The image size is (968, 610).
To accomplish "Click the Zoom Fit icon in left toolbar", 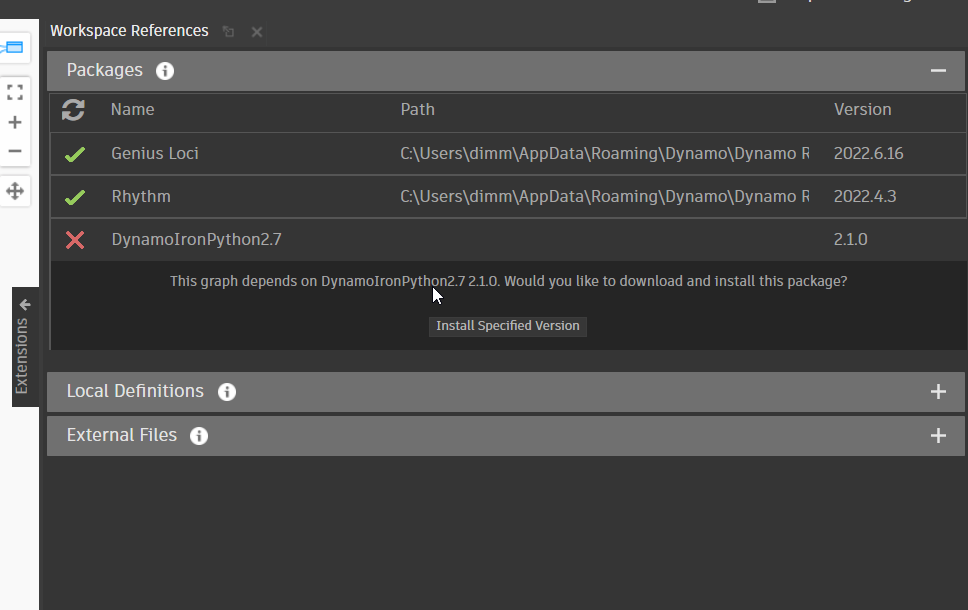I will [14, 92].
